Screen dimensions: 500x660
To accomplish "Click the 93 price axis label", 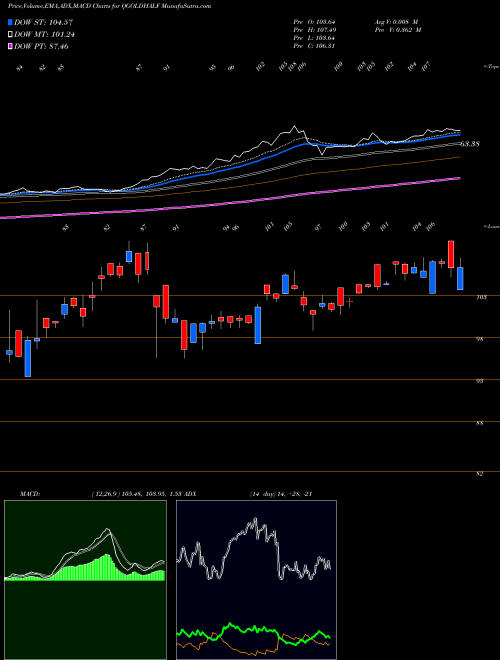I will tap(479, 381).
